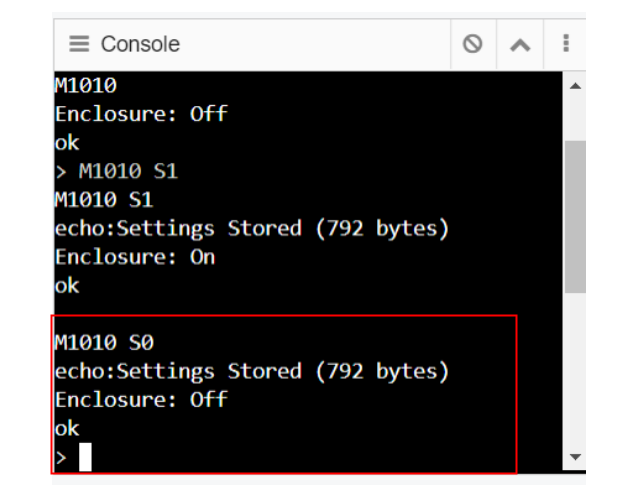Click the scrollbar down arrow

tap(575, 457)
